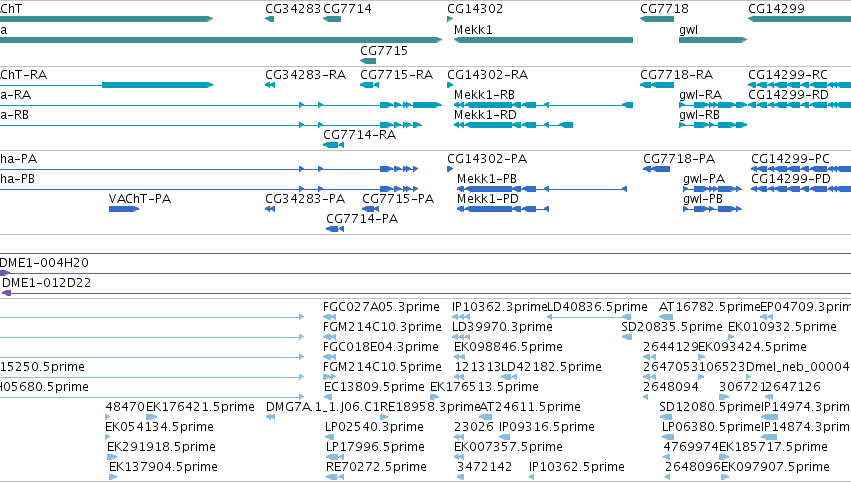Select EST EK137904.5prime
Viewport: 851px width, 482px height.
(163, 467)
